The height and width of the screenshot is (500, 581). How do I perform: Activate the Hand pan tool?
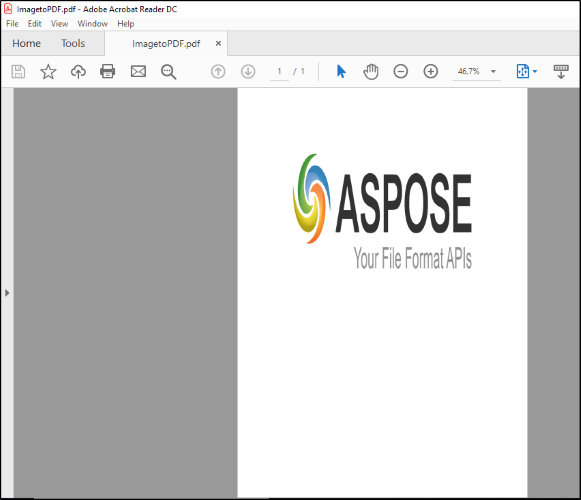(x=371, y=72)
